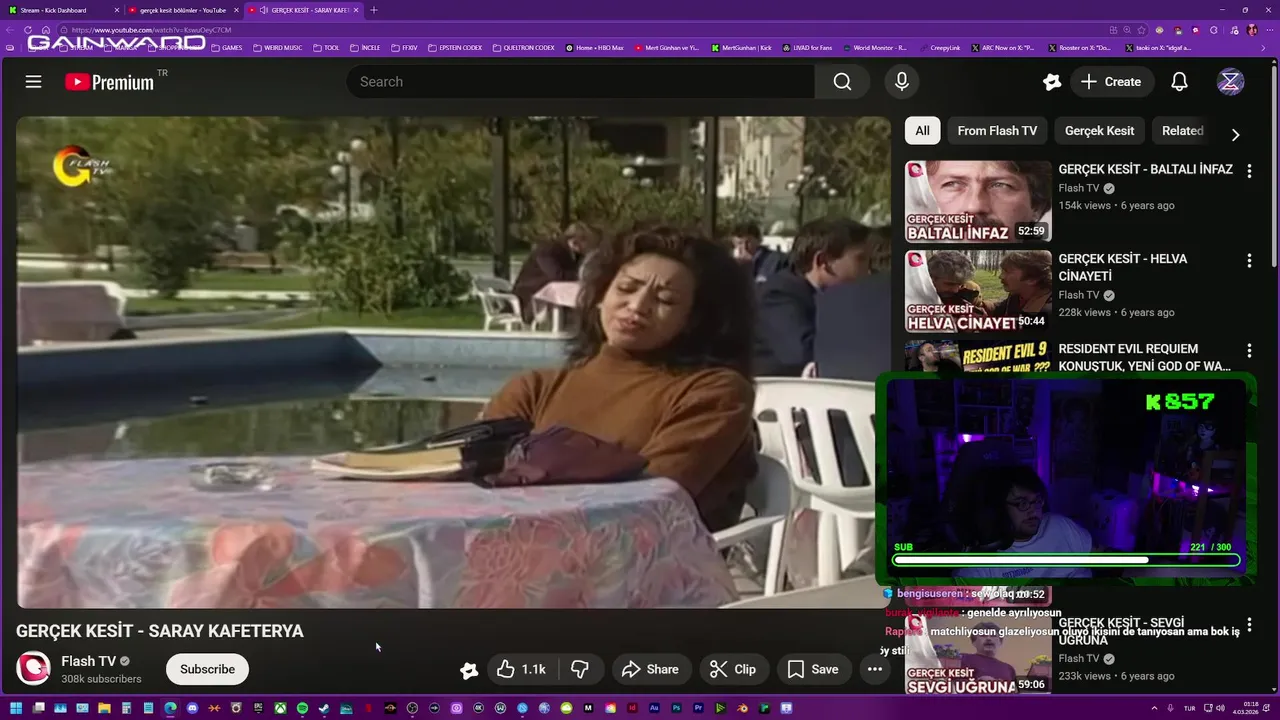Open CreepyLink bookmark

point(940,47)
